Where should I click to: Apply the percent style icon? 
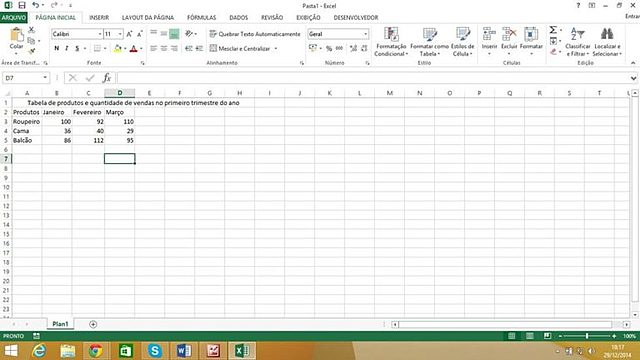coord(329,49)
